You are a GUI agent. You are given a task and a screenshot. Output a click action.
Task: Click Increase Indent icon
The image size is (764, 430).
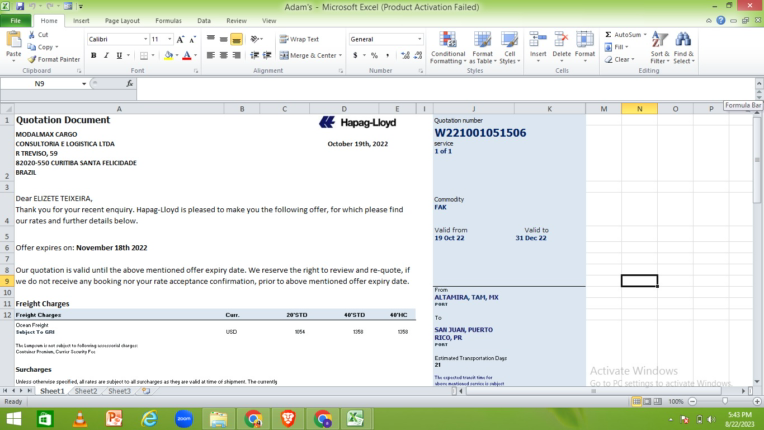267,56
